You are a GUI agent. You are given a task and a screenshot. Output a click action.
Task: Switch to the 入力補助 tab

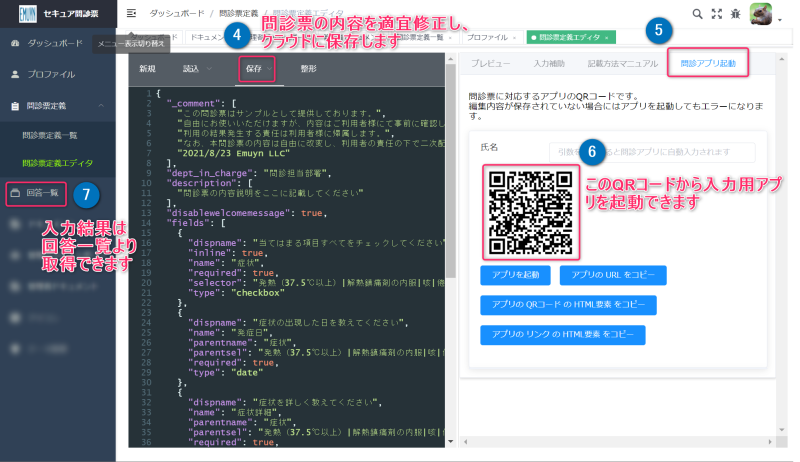click(549, 63)
